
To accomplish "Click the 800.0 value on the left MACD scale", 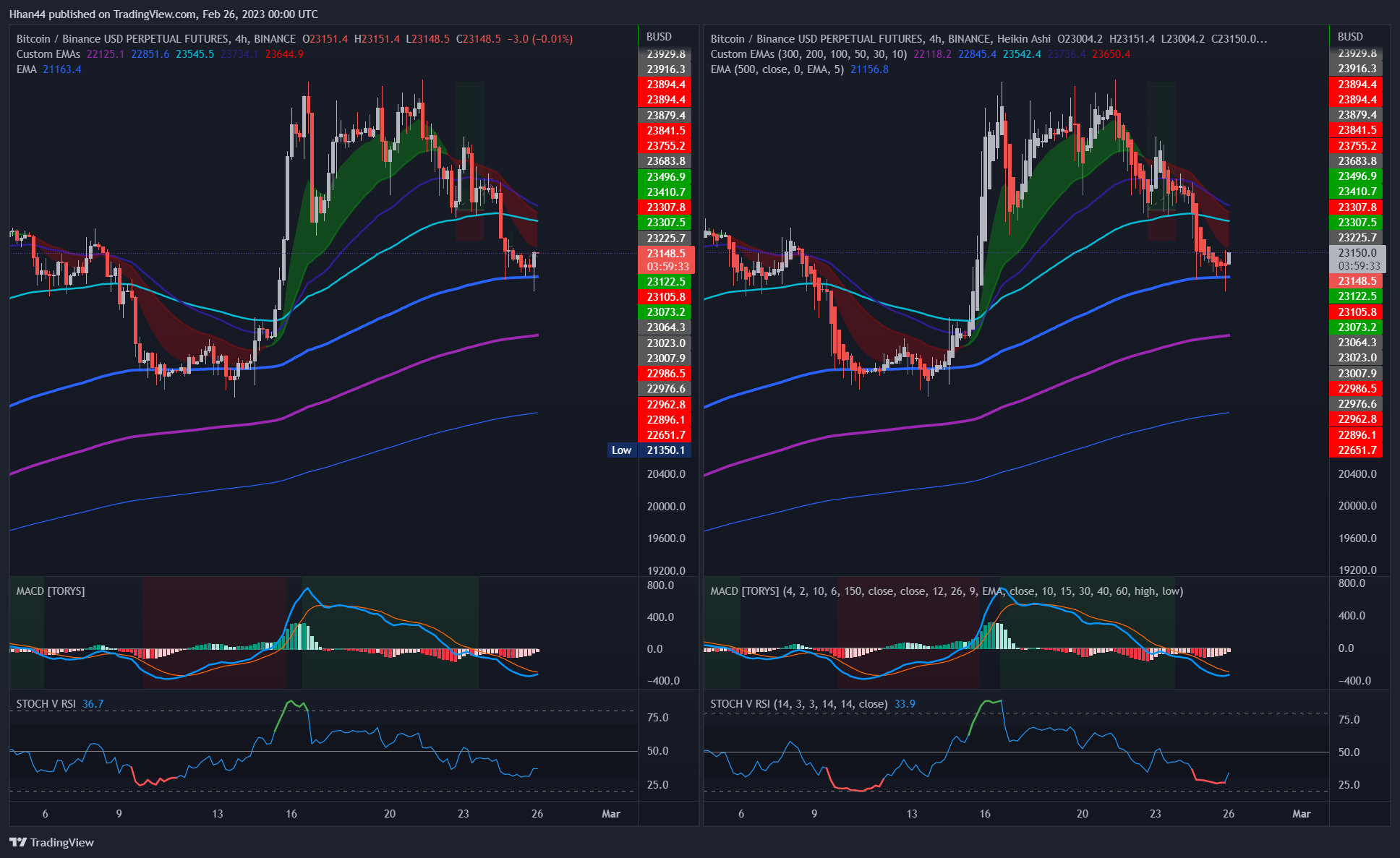I will [x=660, y=585].
